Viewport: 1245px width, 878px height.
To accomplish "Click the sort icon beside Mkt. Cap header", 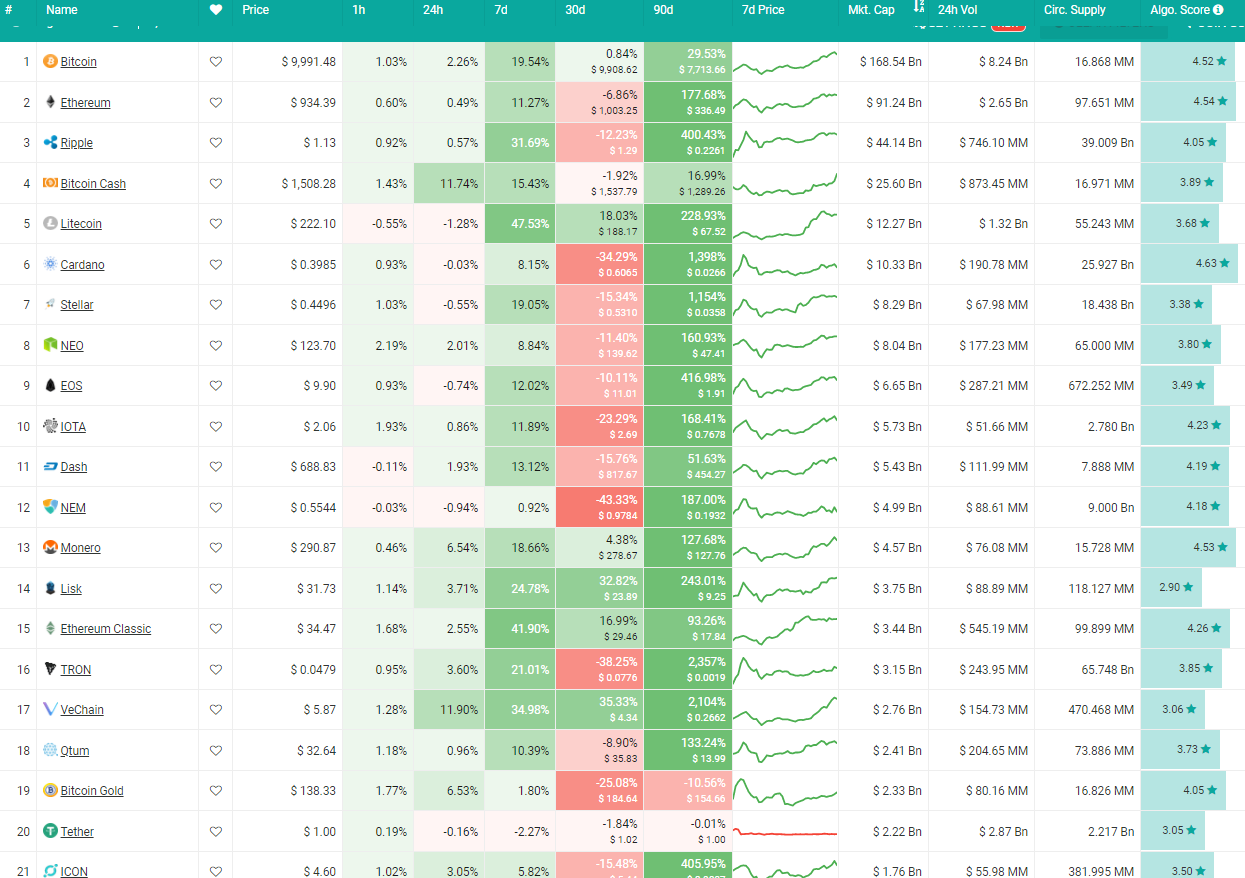I will coord(919,7).
